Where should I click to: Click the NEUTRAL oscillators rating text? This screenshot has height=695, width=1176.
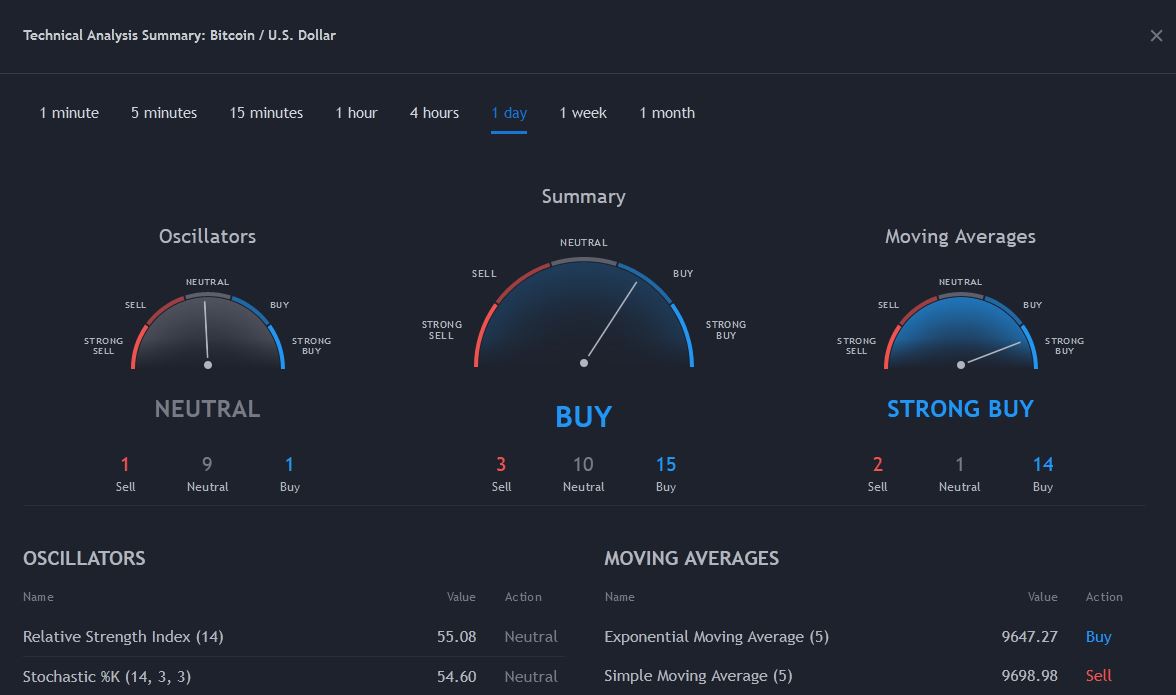208,409
